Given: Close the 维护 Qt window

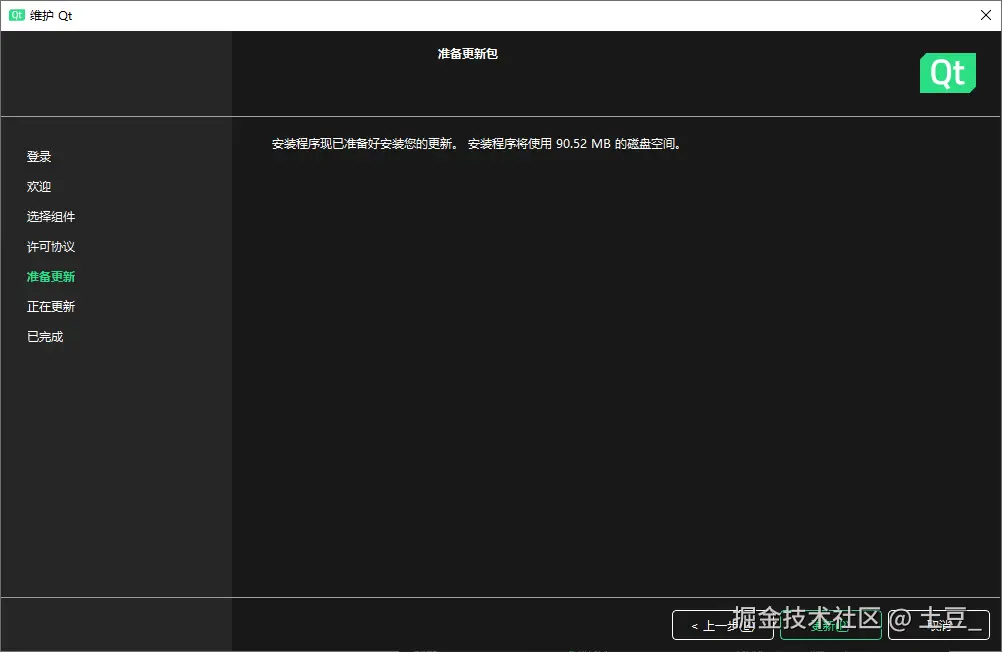Looking at the screenshot, I should click(x=986, y=15).
